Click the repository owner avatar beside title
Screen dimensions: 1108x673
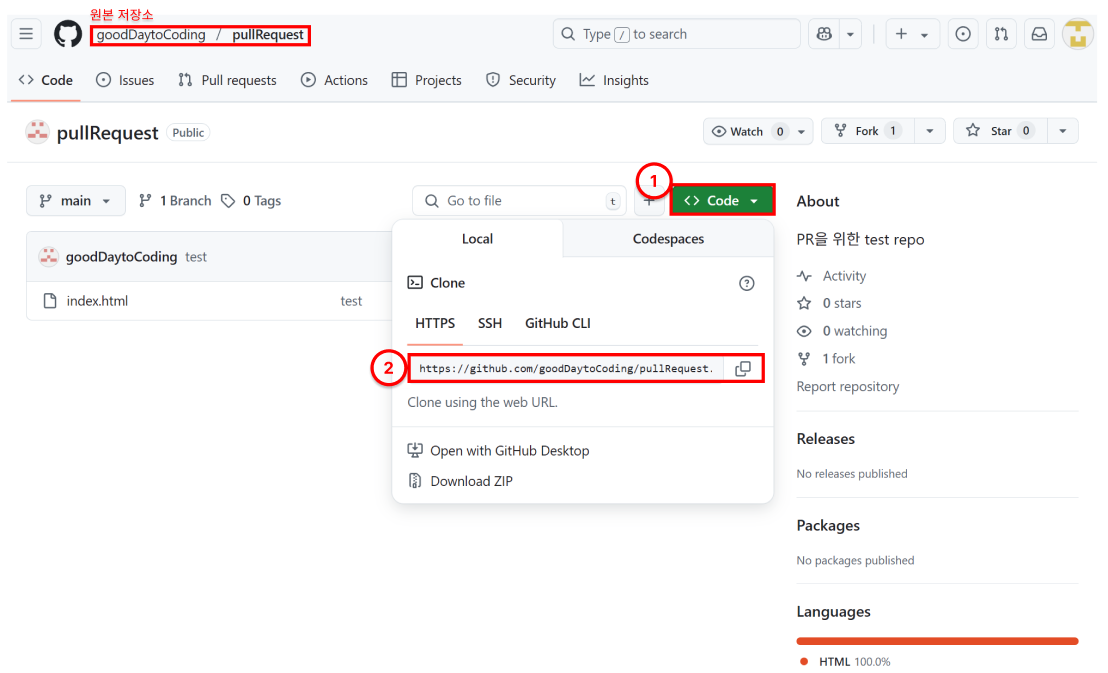pos(37,132)
